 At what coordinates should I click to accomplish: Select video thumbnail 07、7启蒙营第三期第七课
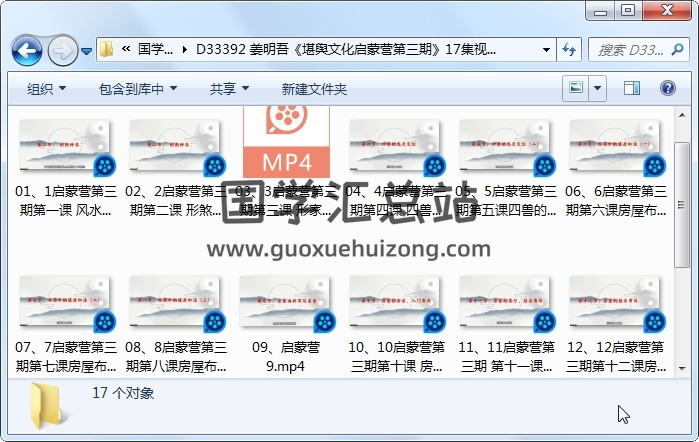65,302
